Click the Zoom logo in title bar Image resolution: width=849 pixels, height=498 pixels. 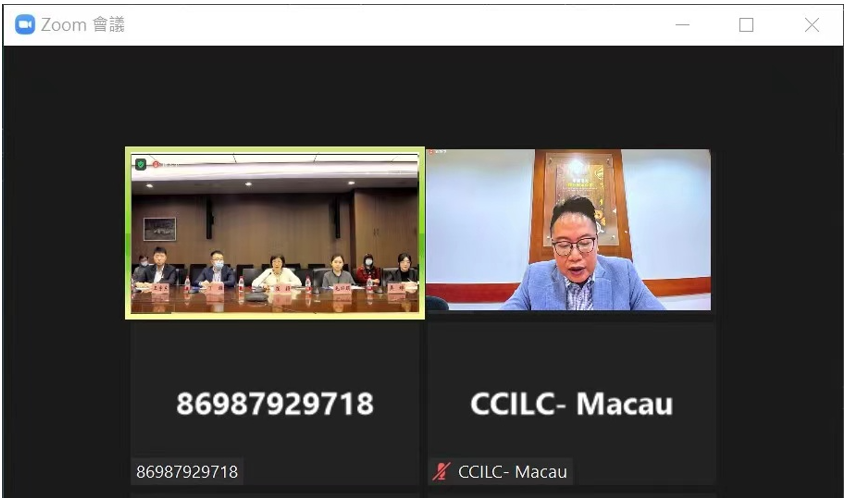(25, 24)
